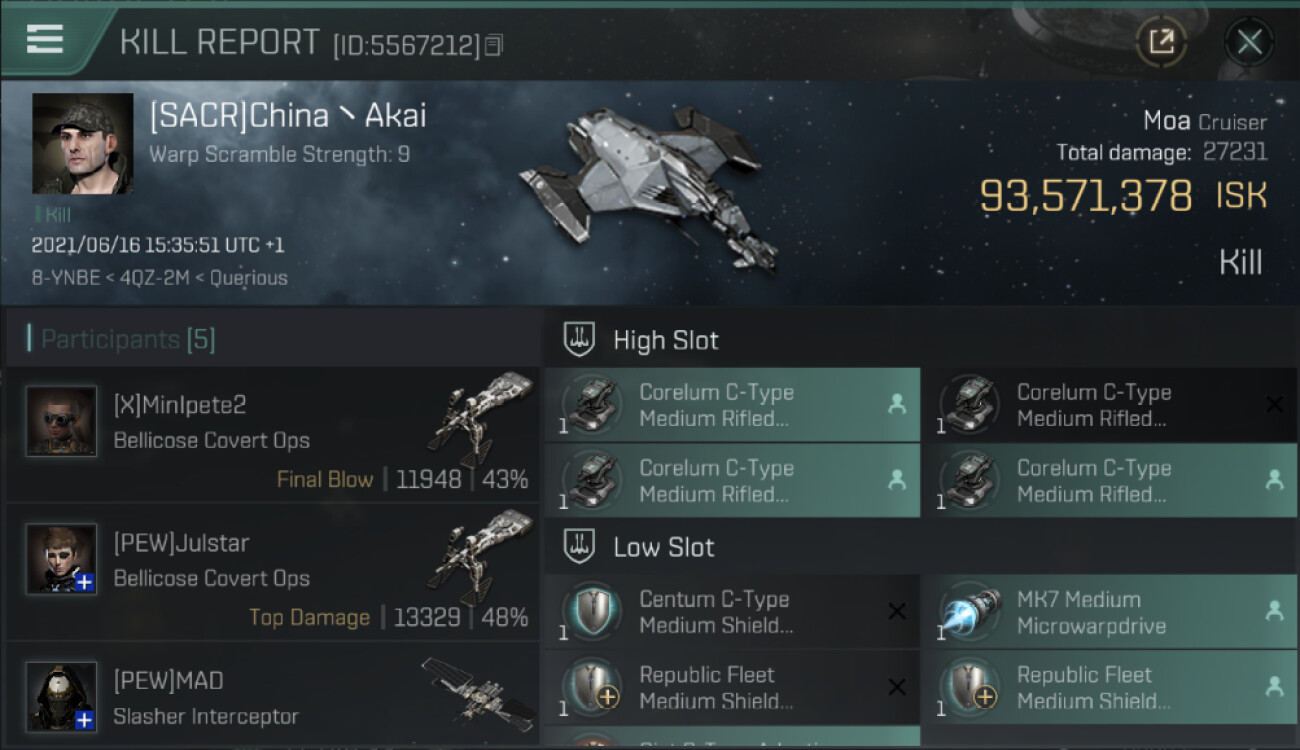Open the hamburger menu icon

45,39
